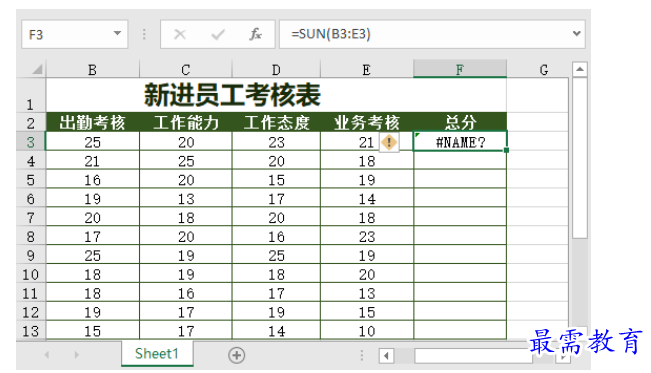
Task: Switch to the Sheet1 tab
Action: [x=157, y=353]
